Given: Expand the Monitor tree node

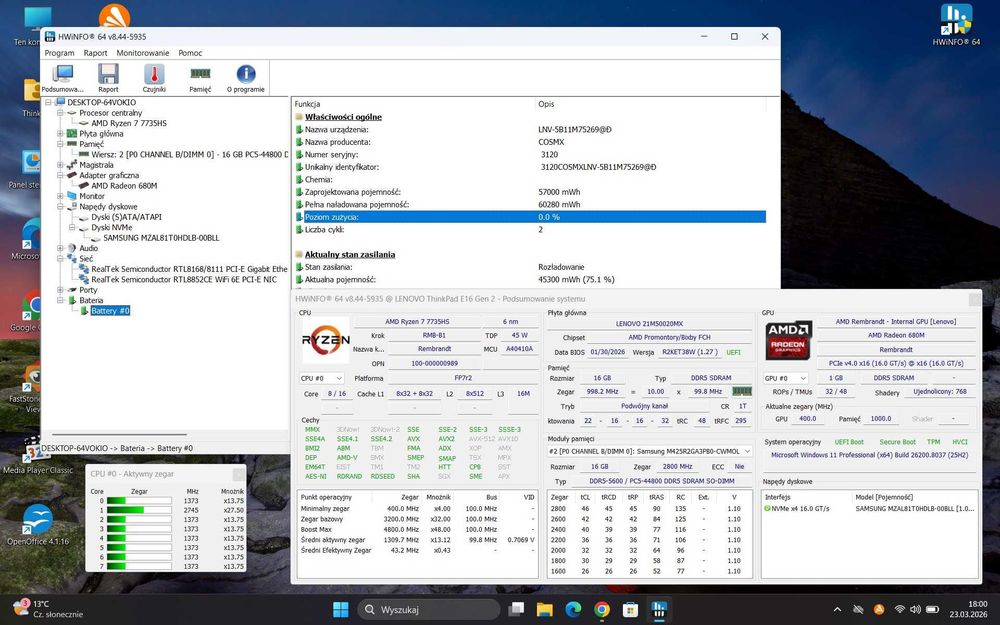Looking at the screenshot, I should pyautogui.click(x=61, y=196).
